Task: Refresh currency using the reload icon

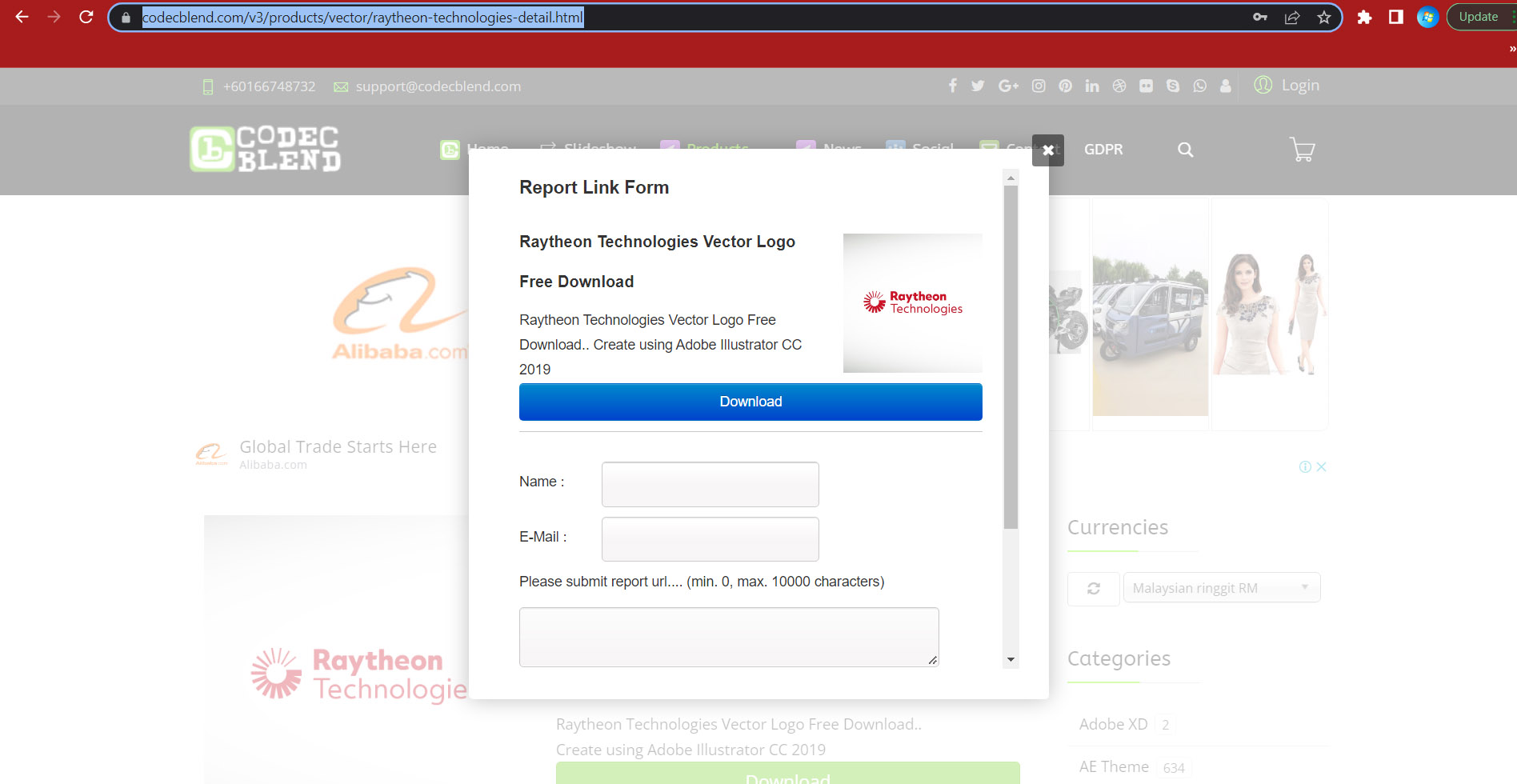Action: (x=1093, y=588)
